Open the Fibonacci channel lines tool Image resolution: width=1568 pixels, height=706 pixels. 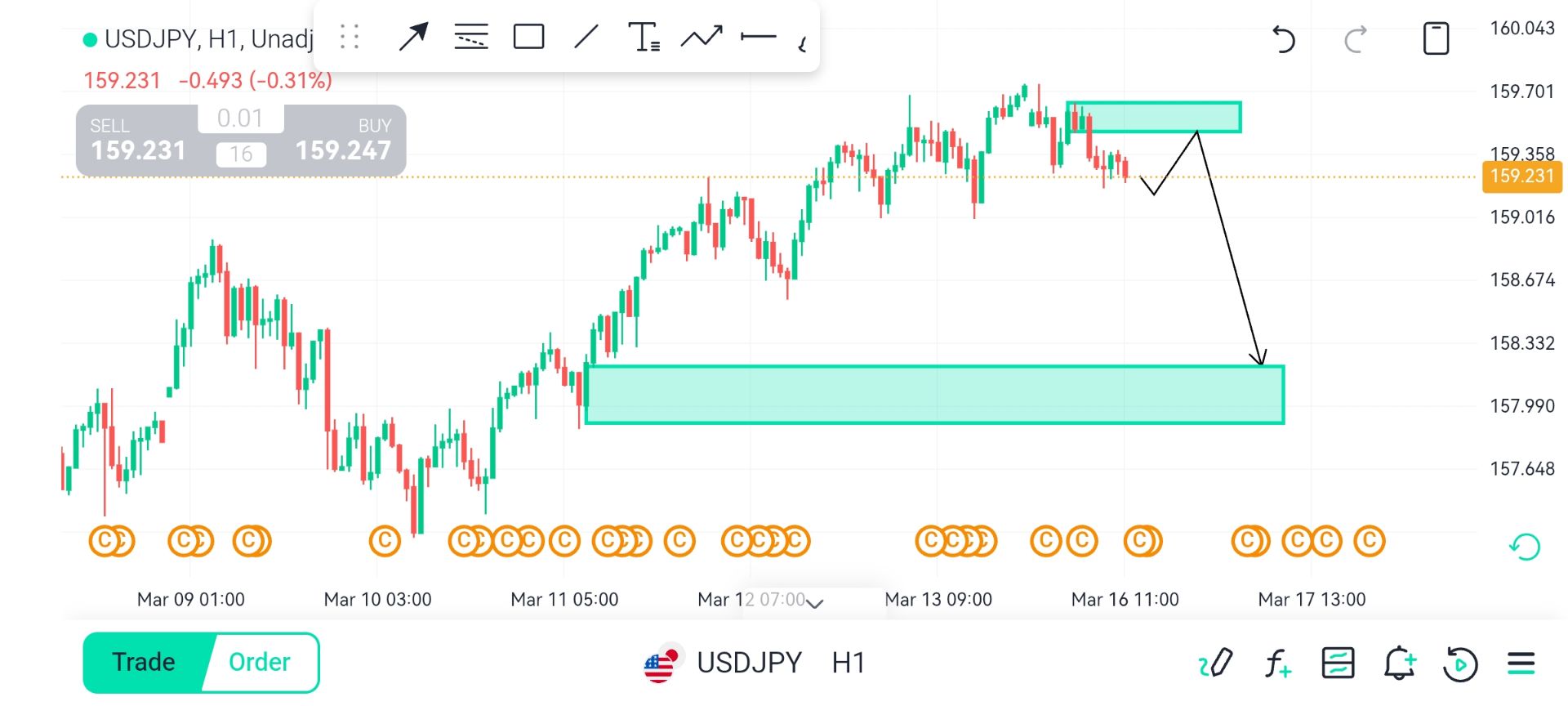pyautogui.click(x=471, y=38)
